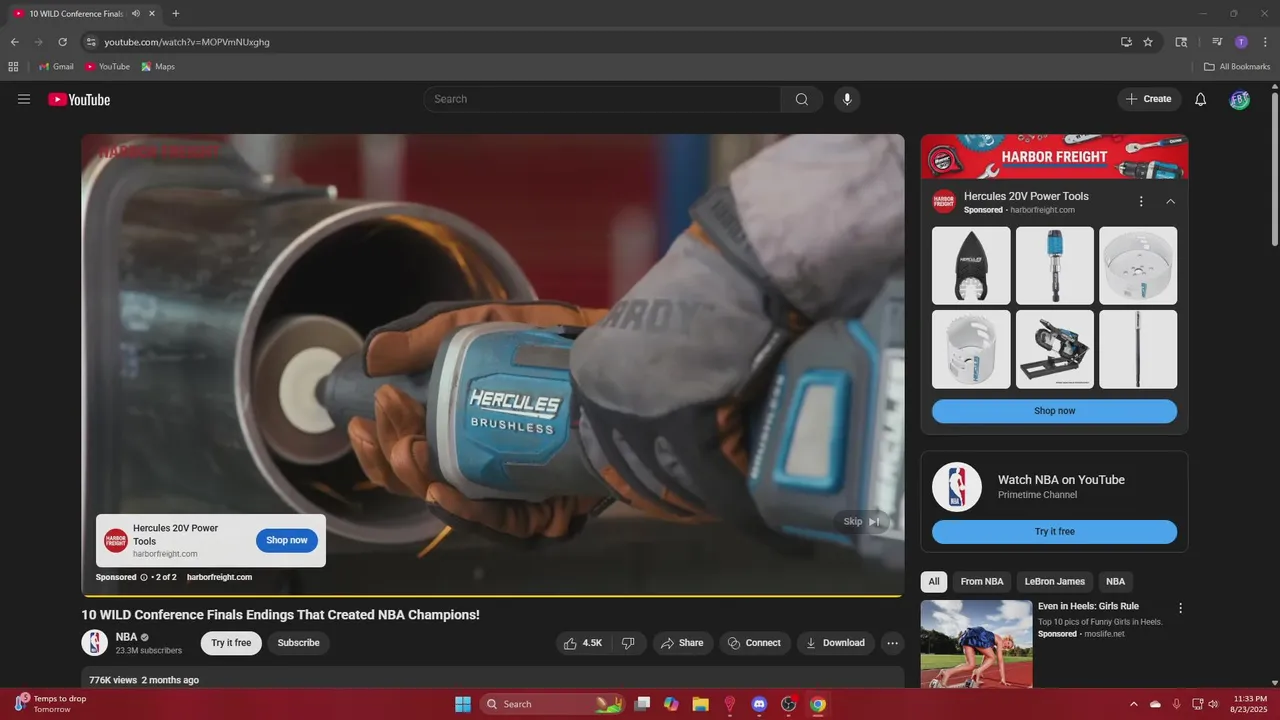
Task: Click the yellow ad progress bar
Action: tap(492, 596)
